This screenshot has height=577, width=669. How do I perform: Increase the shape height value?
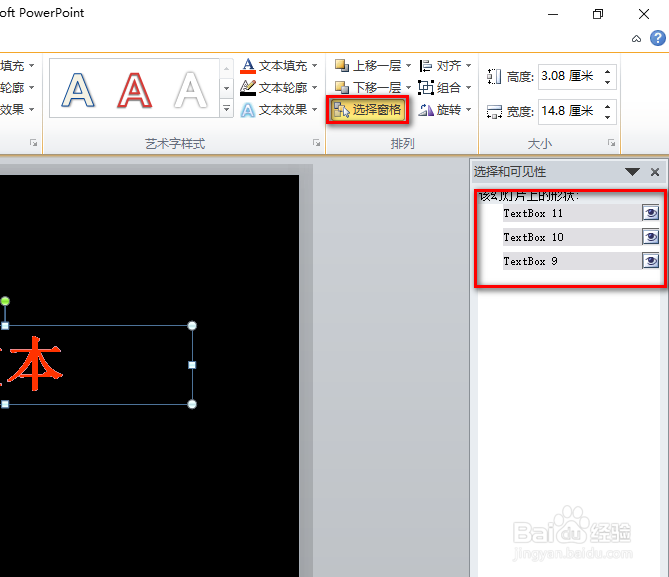pyautogui.click(x=608, y=72)
